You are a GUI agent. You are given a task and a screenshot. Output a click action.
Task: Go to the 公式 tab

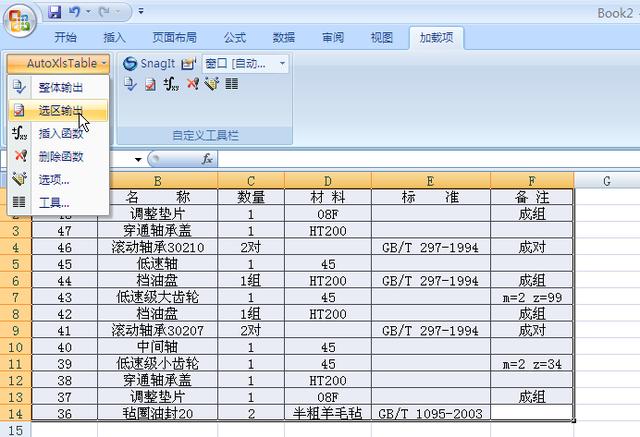(235, 38)
